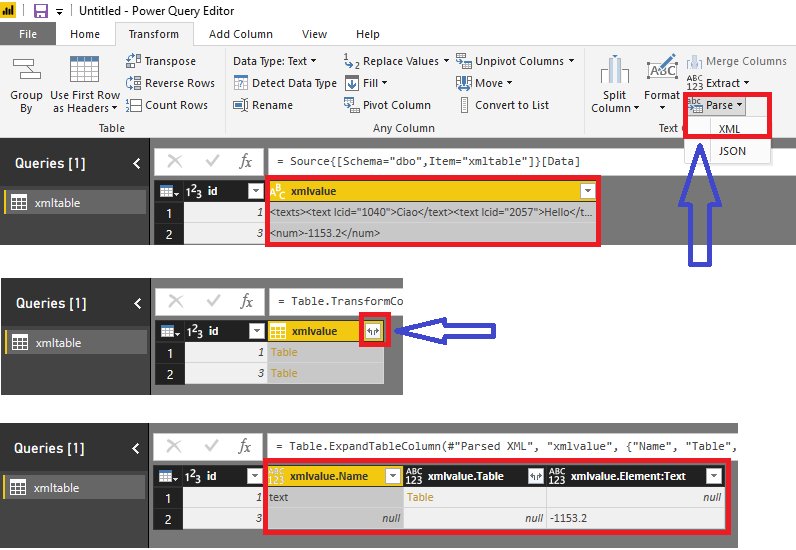Click the expand icon on xmlvalue table column

(x=373, y=332)
